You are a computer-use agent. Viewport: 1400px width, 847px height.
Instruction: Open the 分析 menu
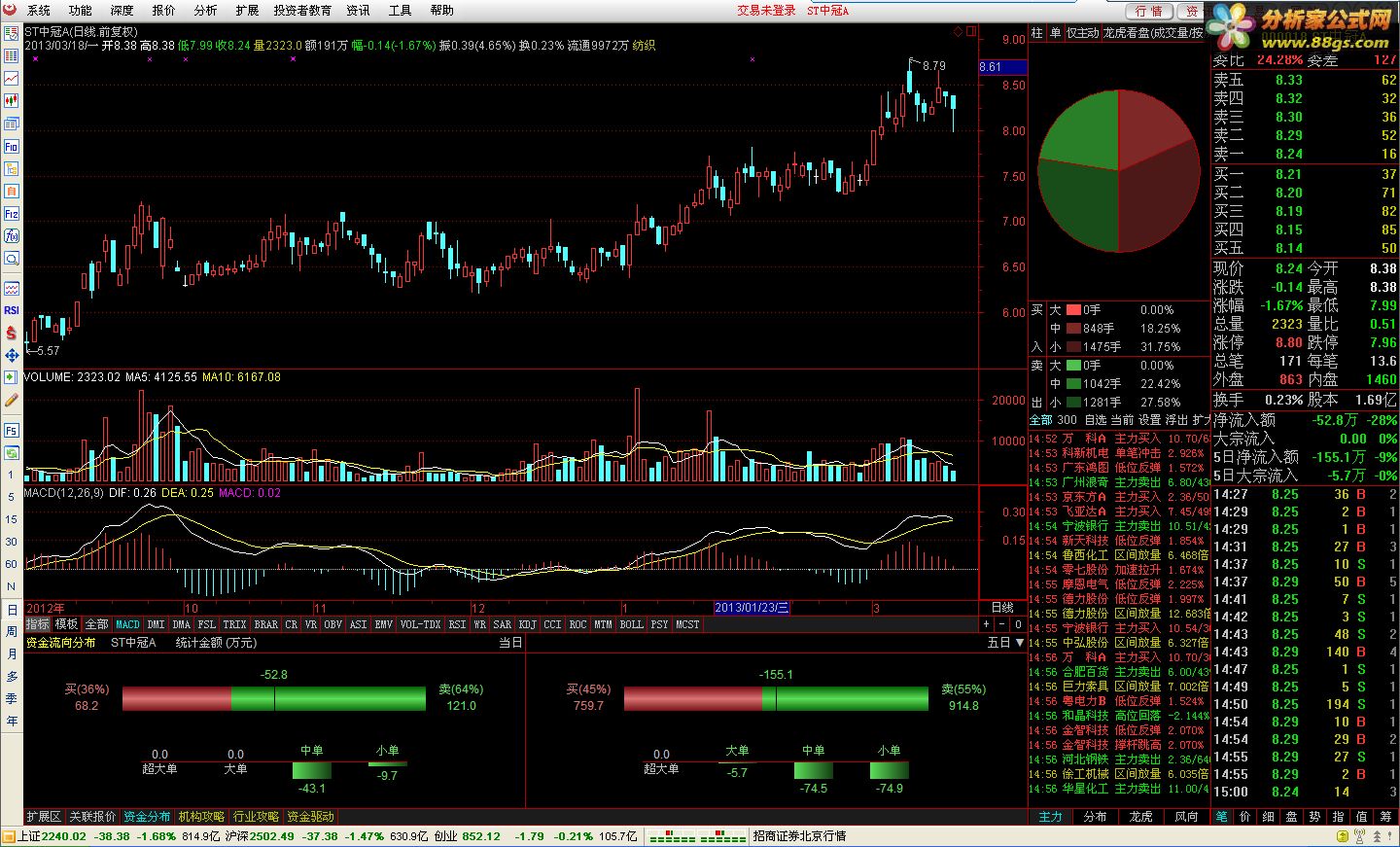click(206, 11)
